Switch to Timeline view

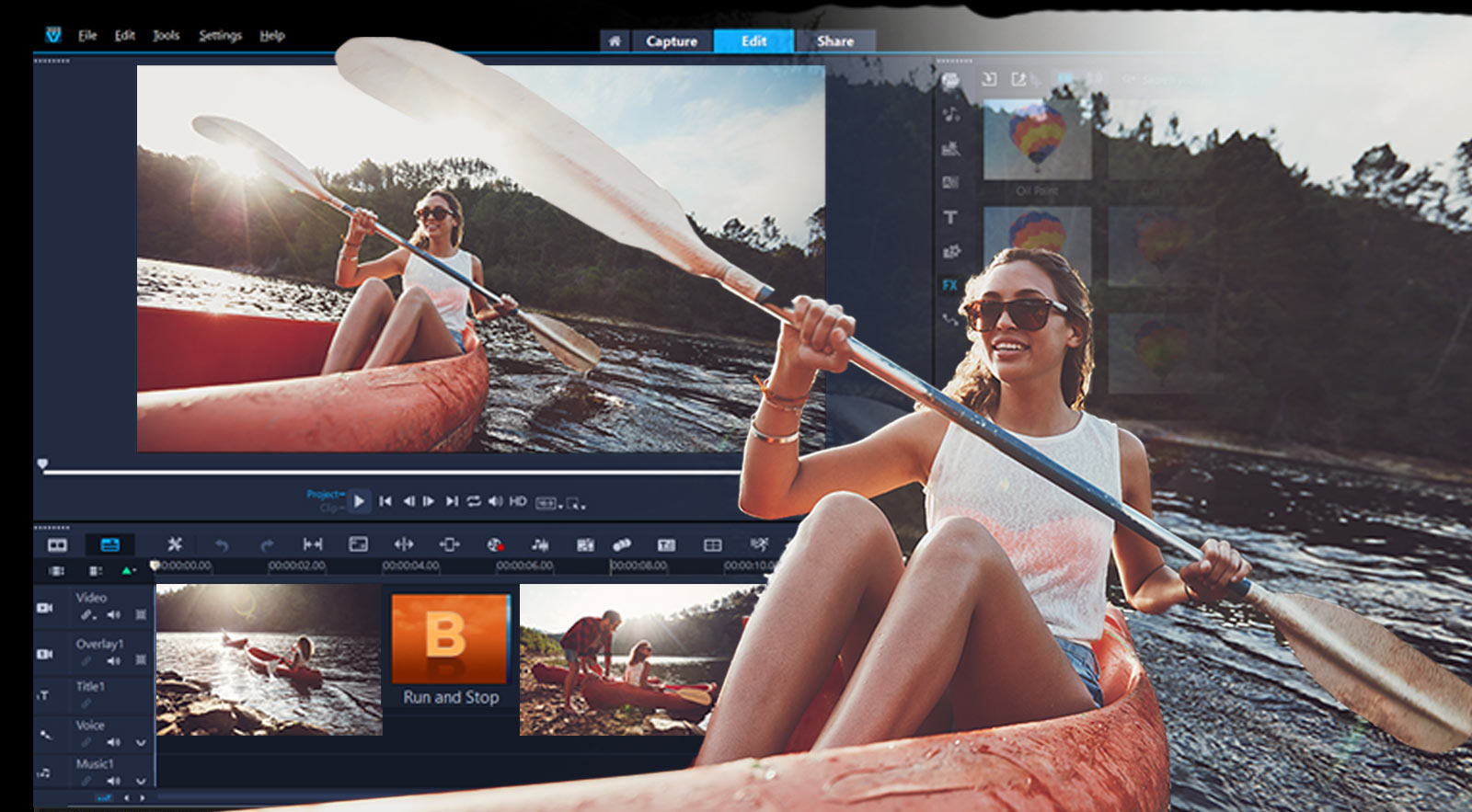point(110,545)
